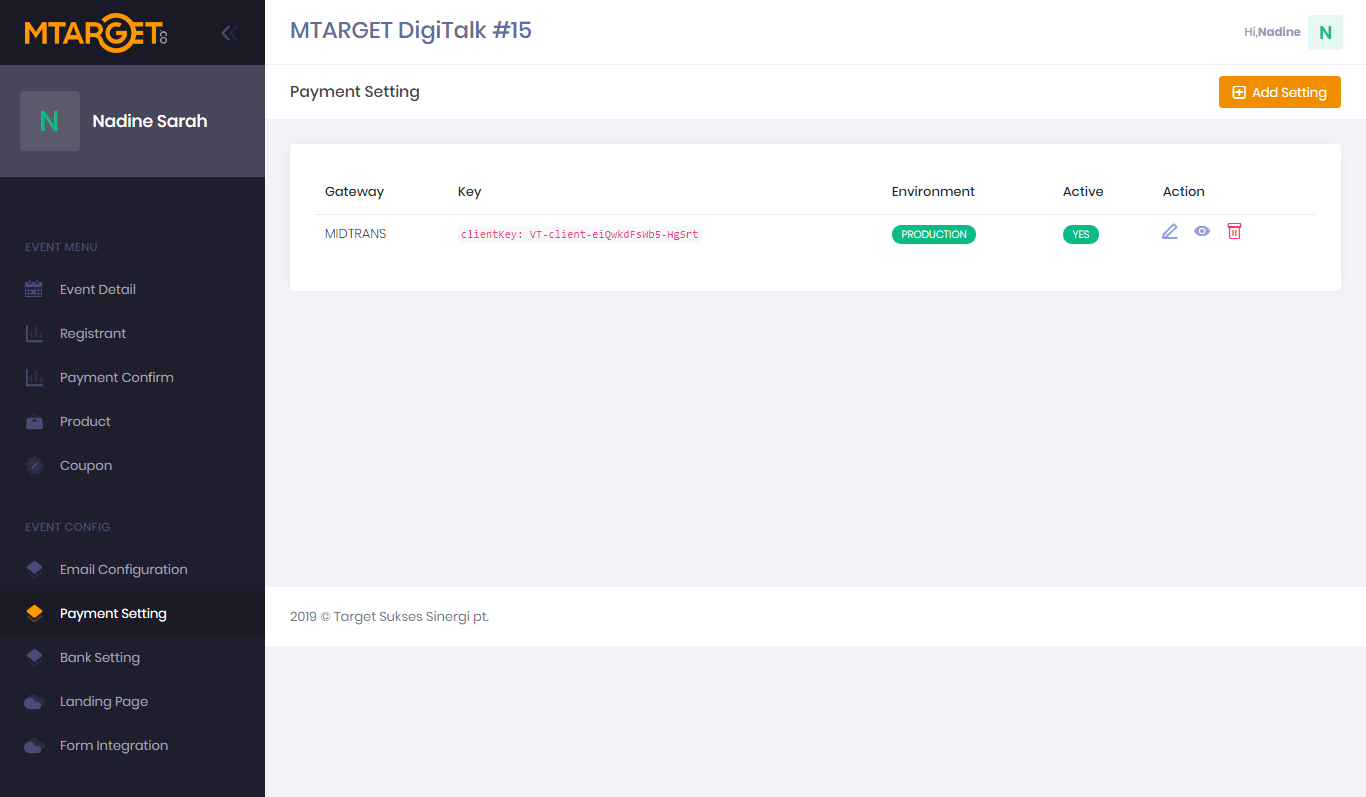Click the Payment Setting page heading

[x=355, y=92]
